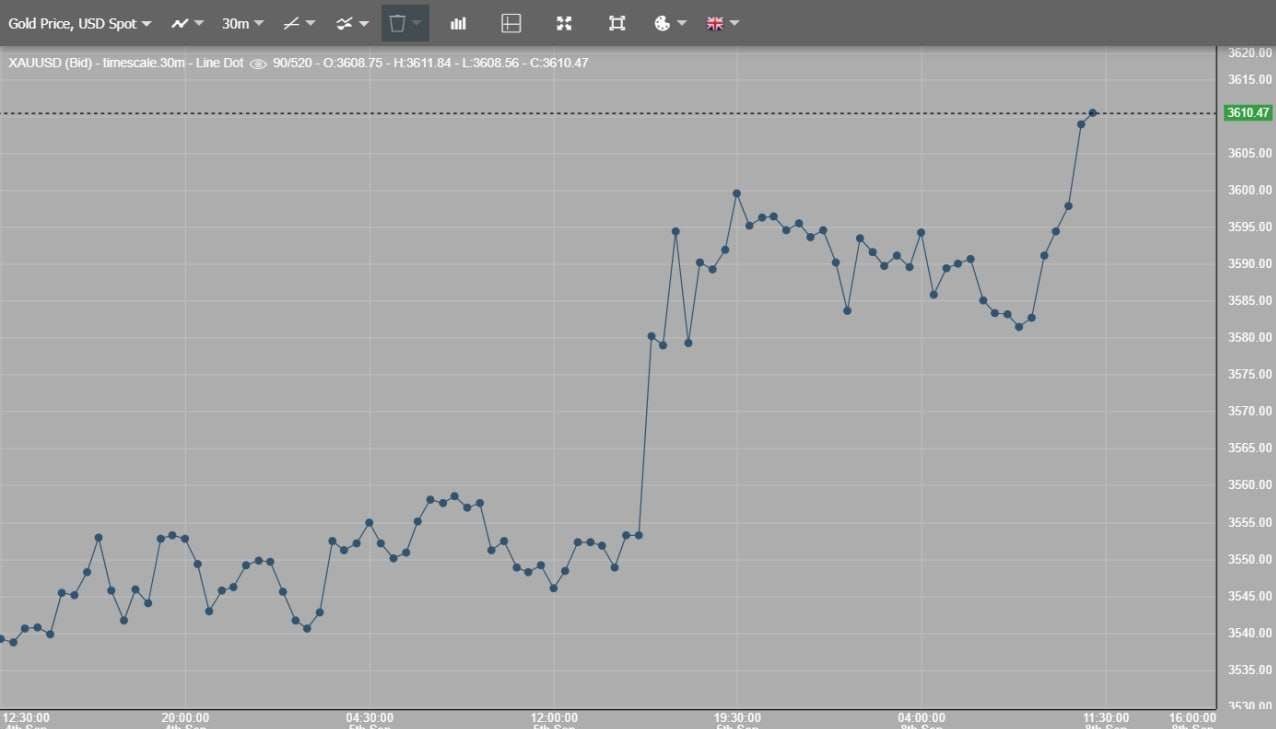This screenshot has height=729, width=1276.
Task: Click the trash bin delete tool
Action: point(398,23)
